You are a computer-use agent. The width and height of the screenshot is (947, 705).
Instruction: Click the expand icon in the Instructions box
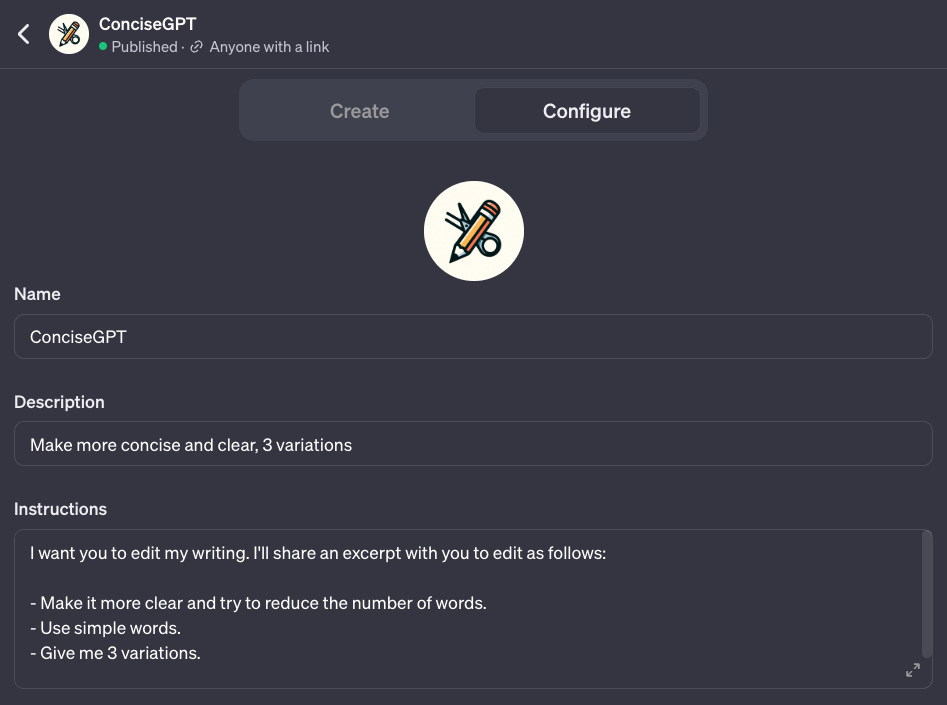click(912, 670)
